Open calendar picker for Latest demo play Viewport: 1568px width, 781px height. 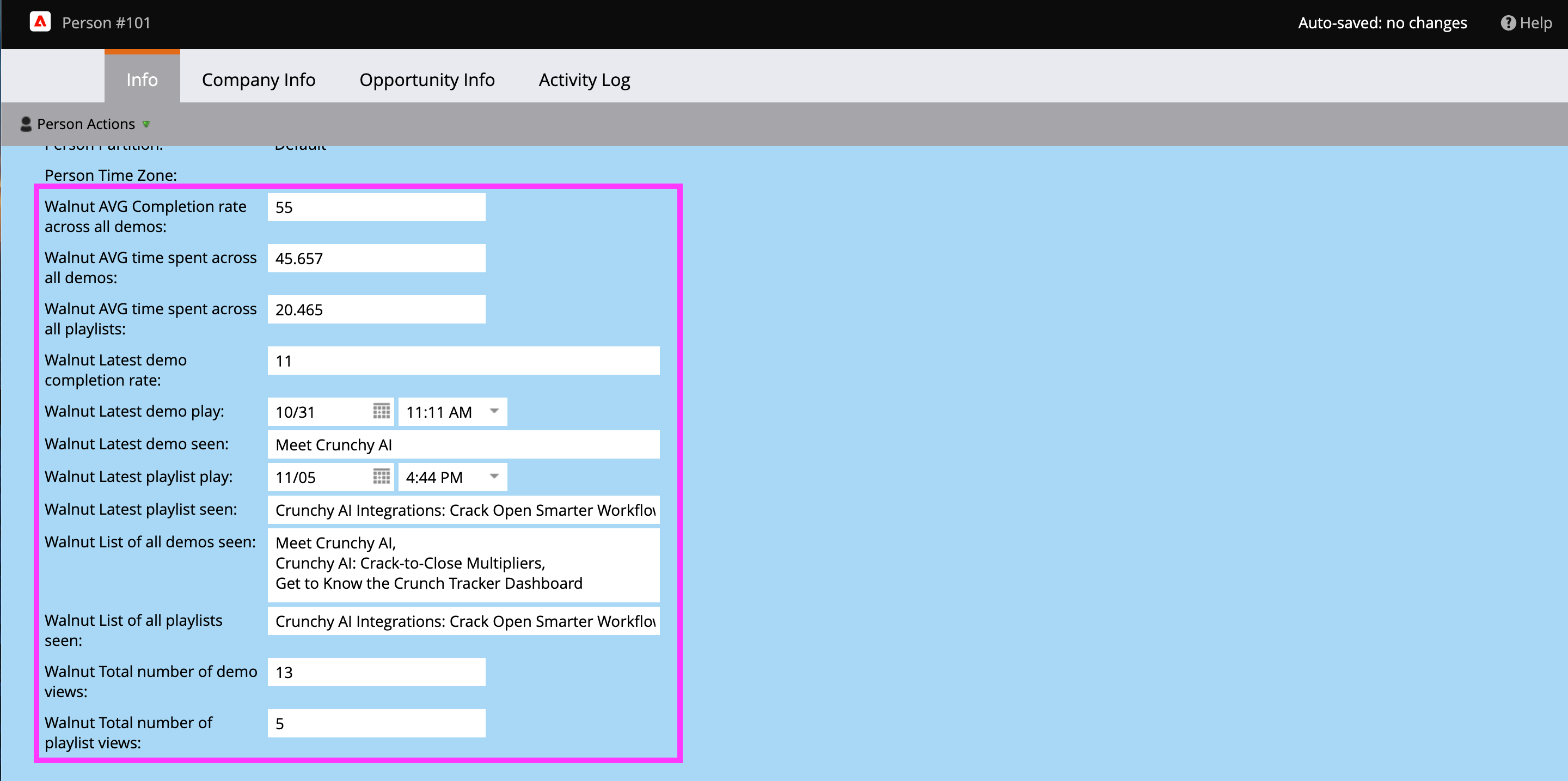381,412
